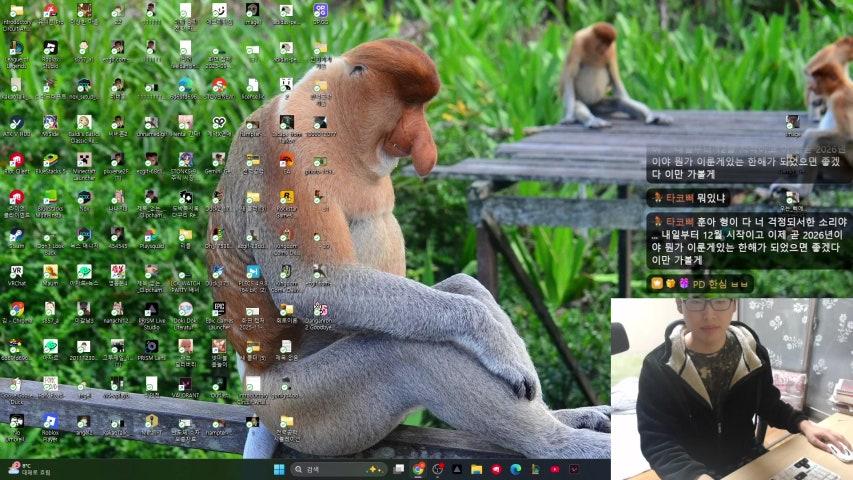The height and width of the screenshot is (480, 853).
Task: Launch Doki Doki Literature Club icon
Action: tap(185, 309)
